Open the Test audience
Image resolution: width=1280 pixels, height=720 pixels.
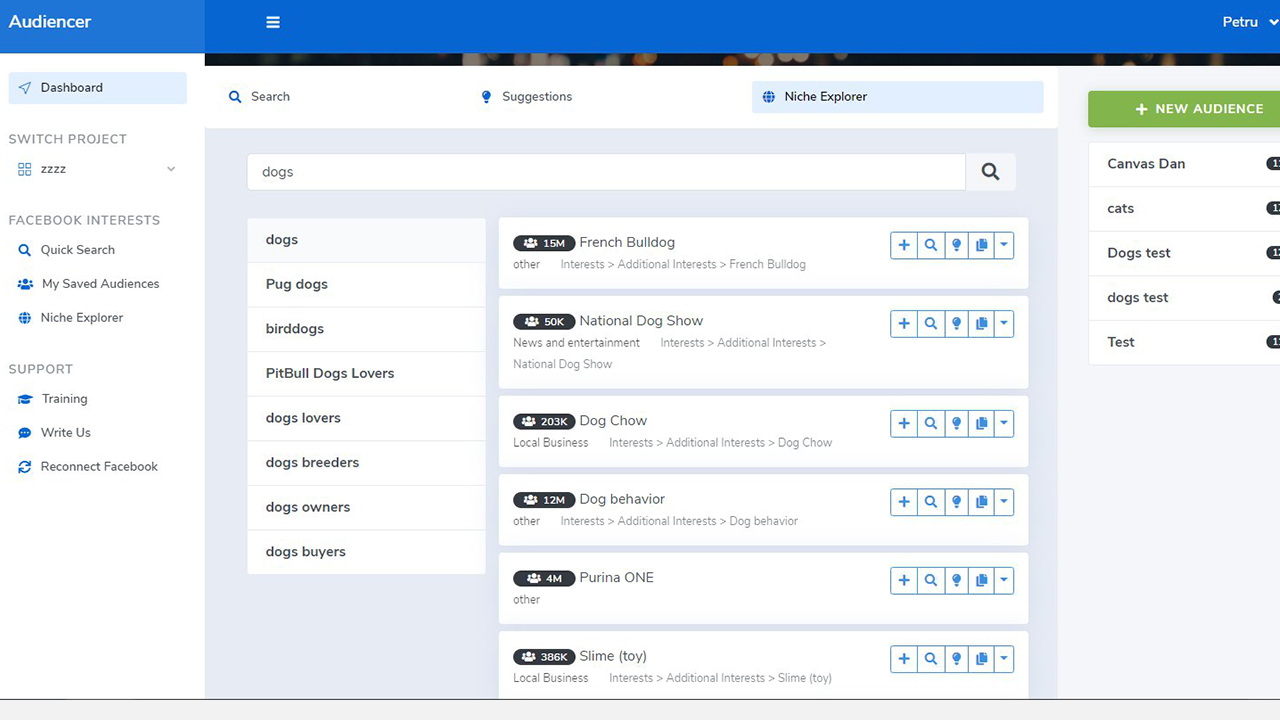1184,342
